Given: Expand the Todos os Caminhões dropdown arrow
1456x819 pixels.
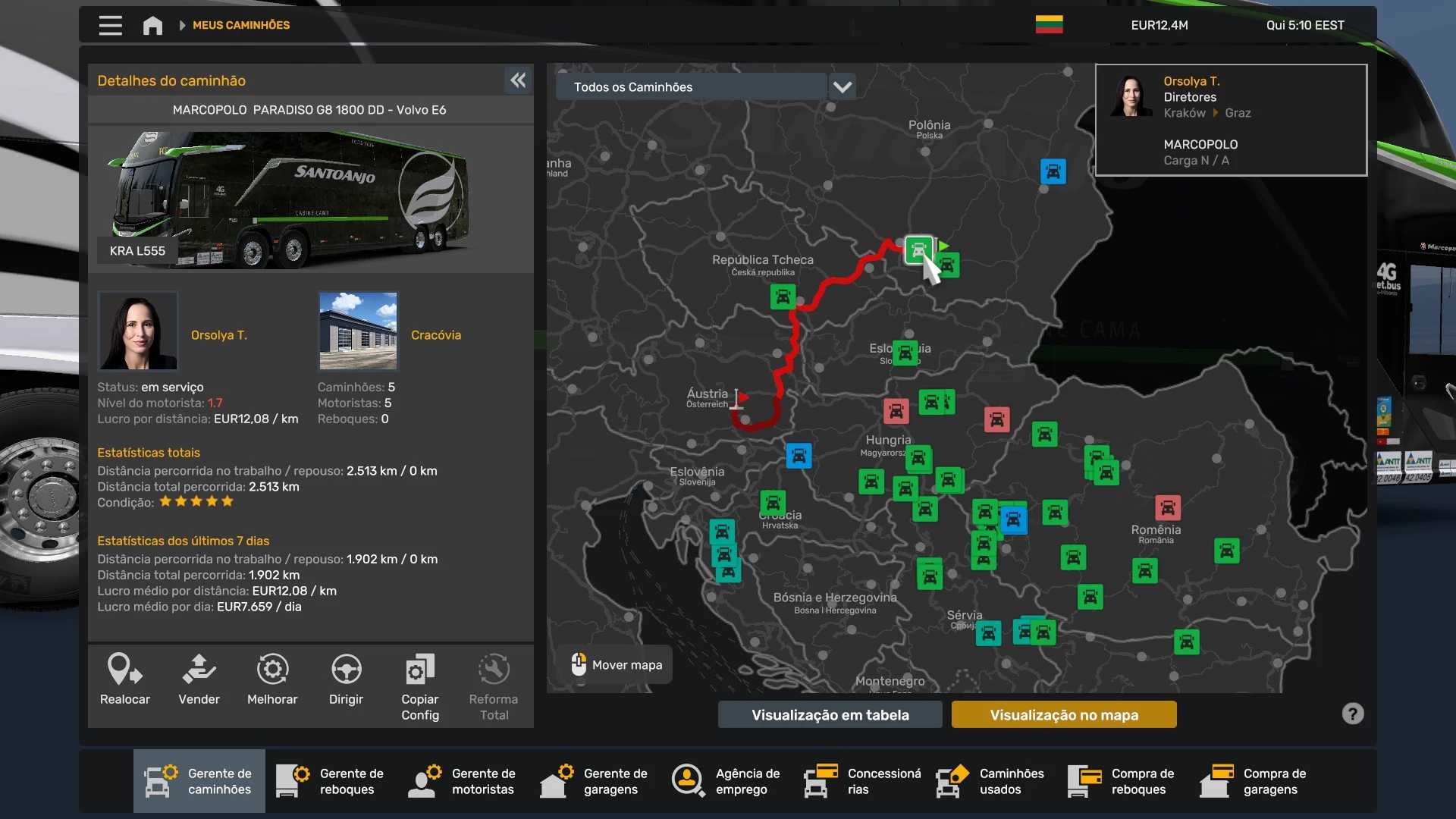Looking at the screenshot, I should [x=842, y=87].
